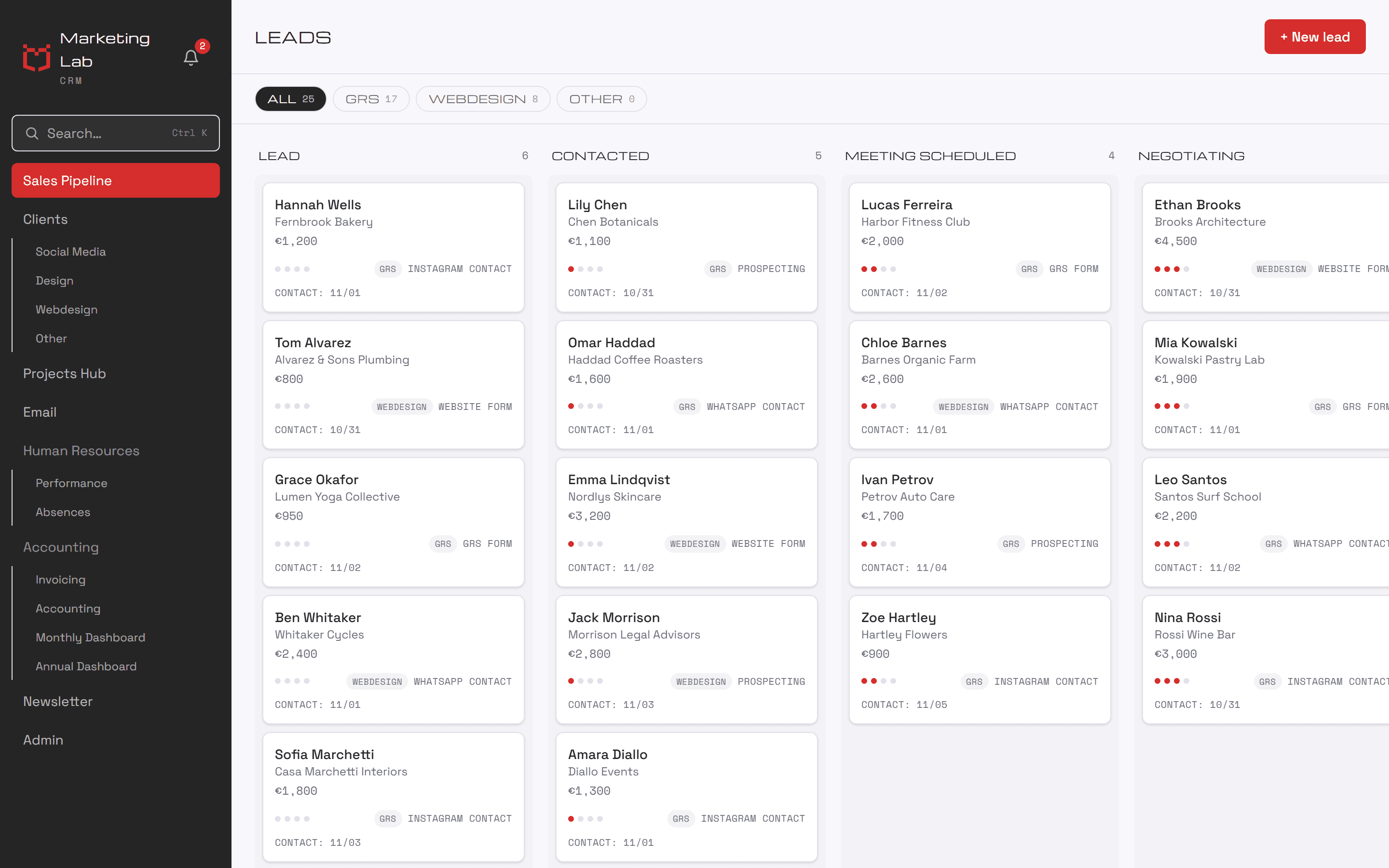
Task: Switch to the OTHER filter tab
Action: (601, 99)
